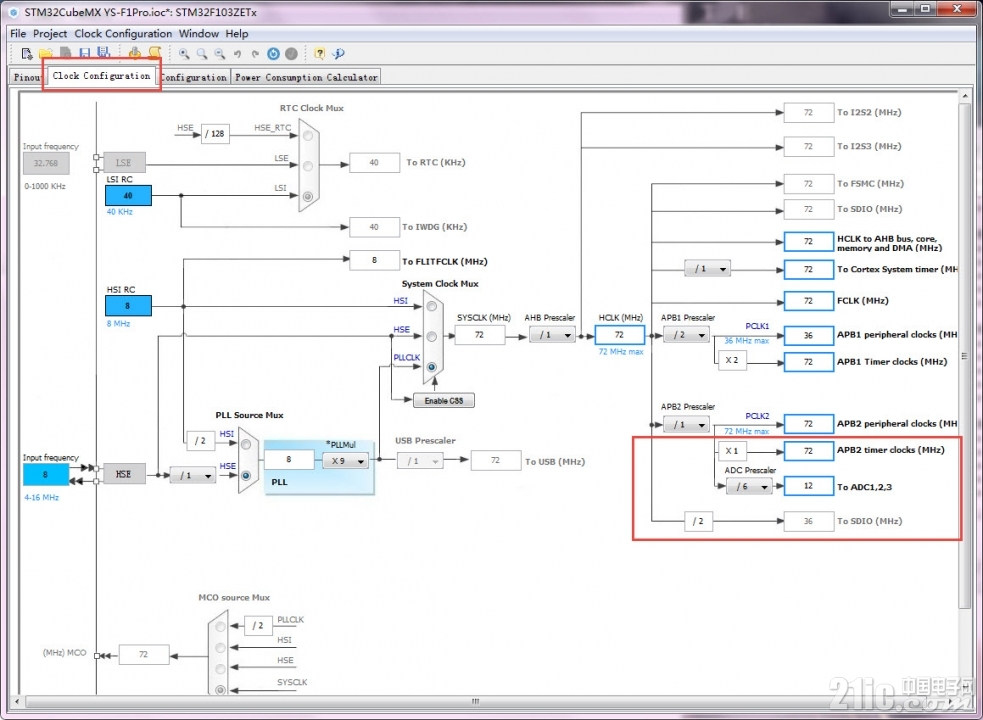The image size is (983, 720).
Task: Click the Save As double-floppy icon
Action: [x=103, y=53]
